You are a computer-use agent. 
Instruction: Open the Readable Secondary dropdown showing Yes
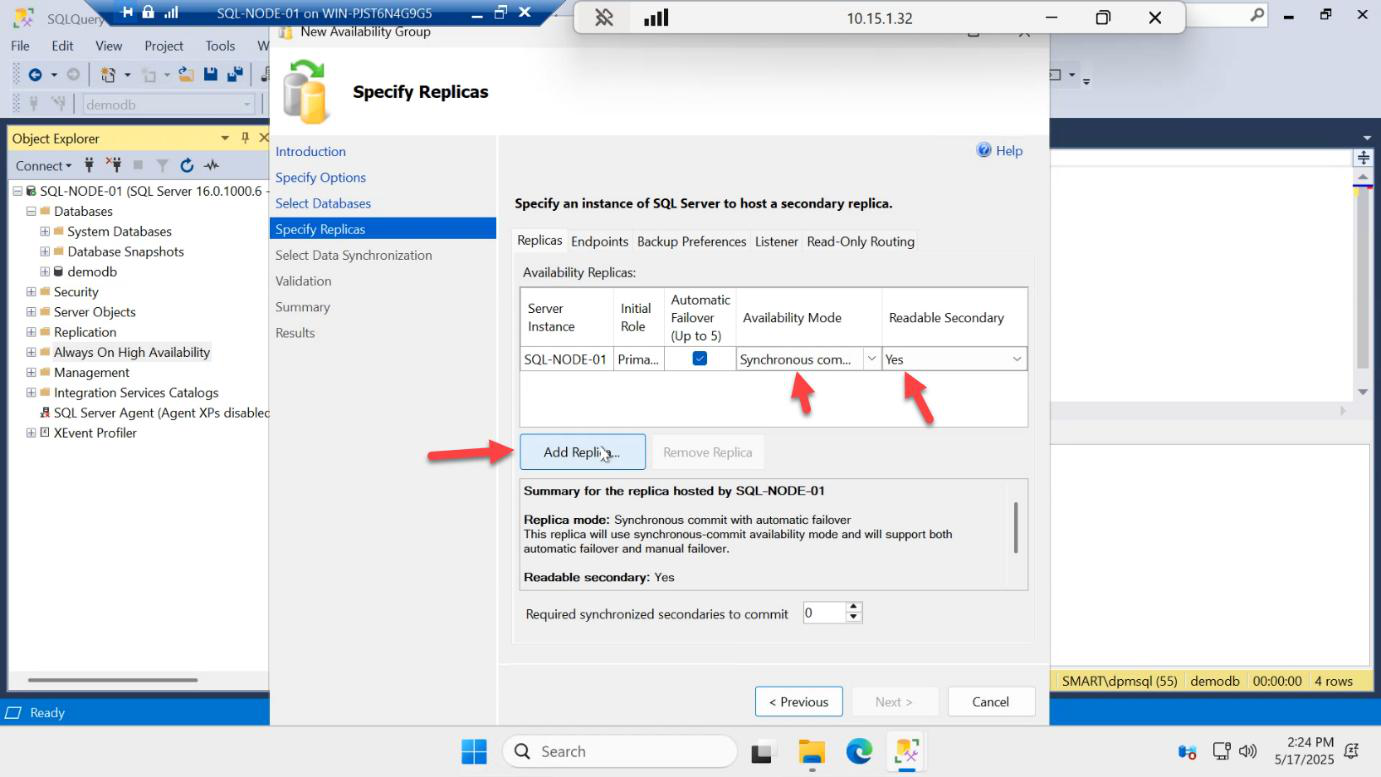click(1017, 359)
